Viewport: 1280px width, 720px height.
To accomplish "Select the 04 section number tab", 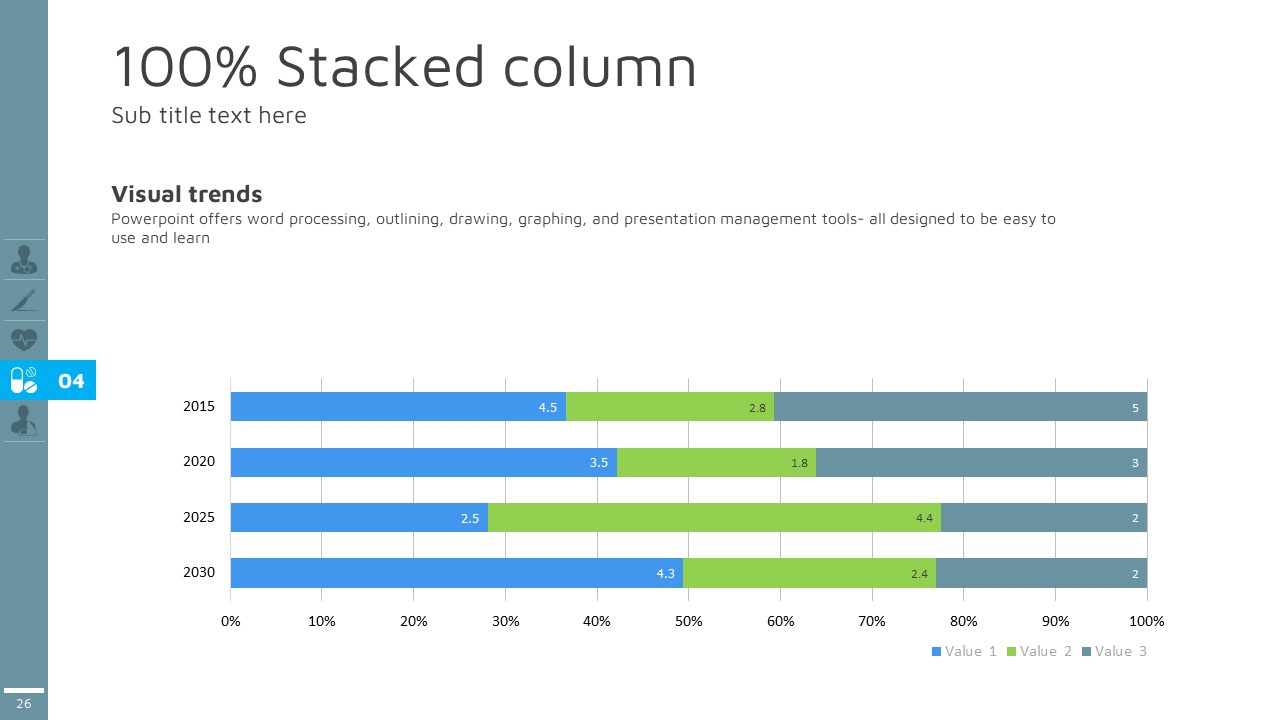I will pyautogui.click(x=72, y=381).
